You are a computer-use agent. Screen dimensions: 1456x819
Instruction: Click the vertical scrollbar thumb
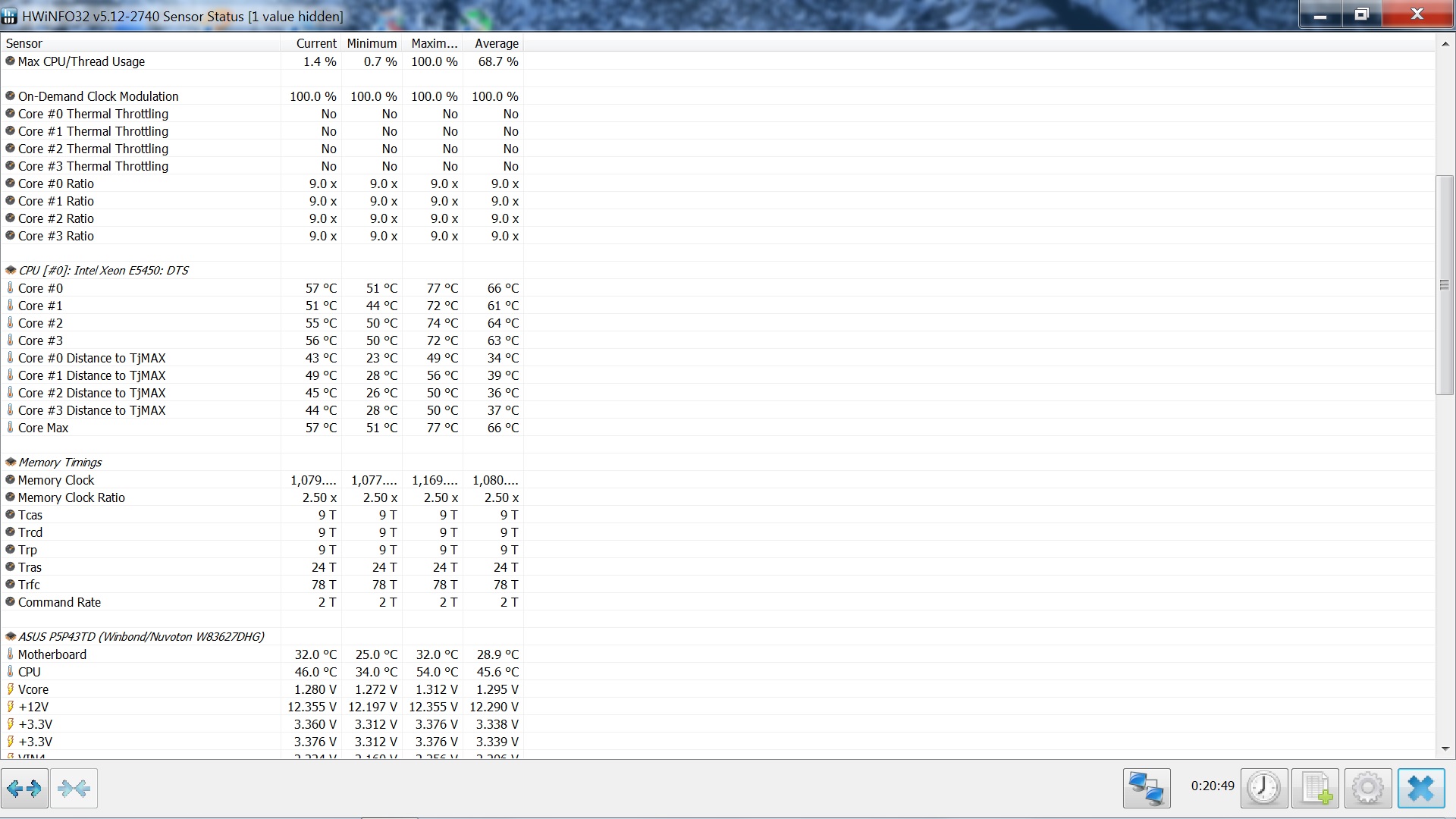pos(1445,285)
